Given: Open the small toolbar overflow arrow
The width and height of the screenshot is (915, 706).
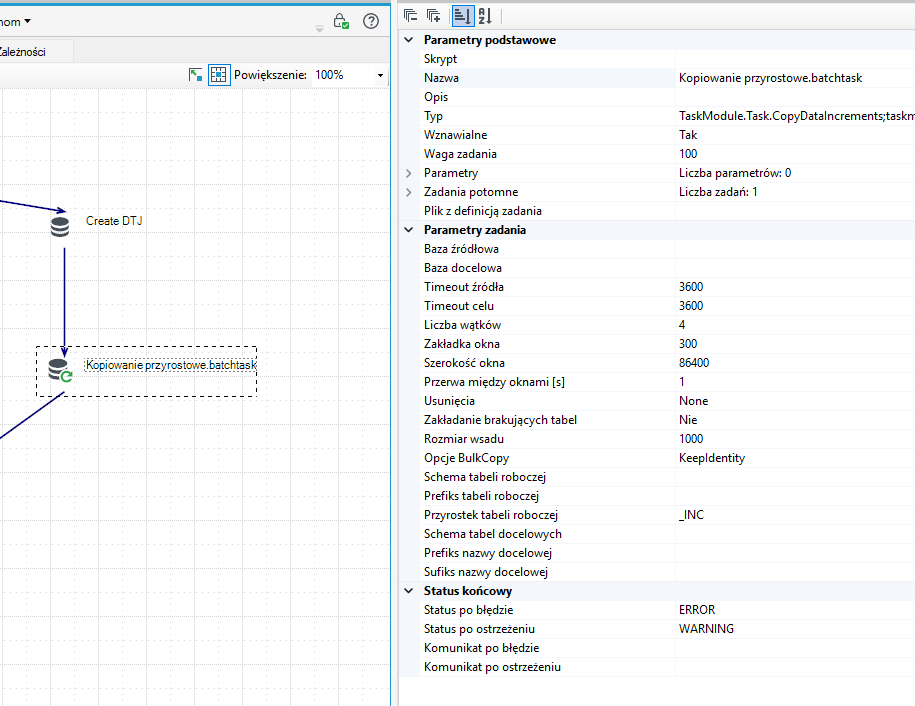Looking at the screenshot, I should point(319,29).
